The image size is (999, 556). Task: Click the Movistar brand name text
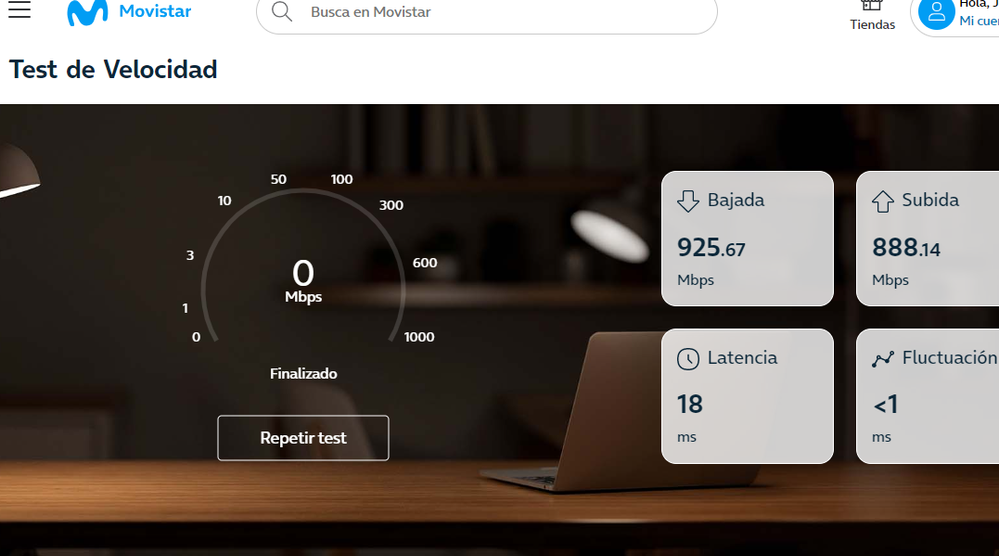(x=155, y=11)
